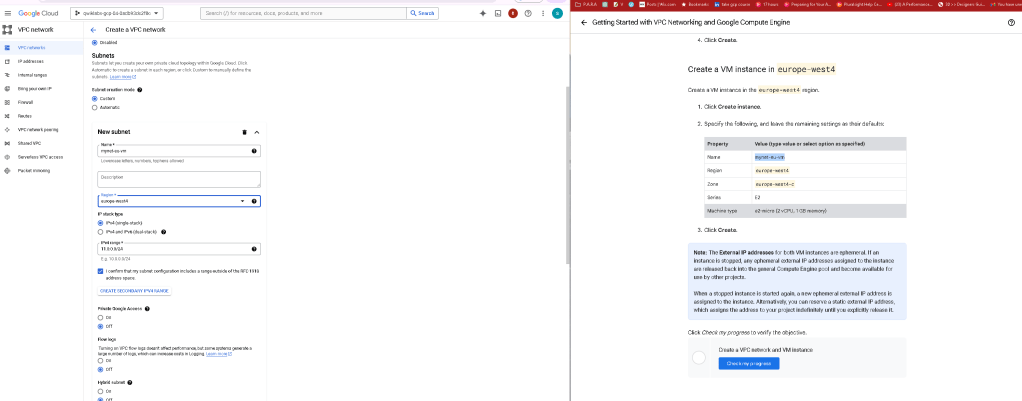1022x401 pixels.
Task: Click the Google Cloud logo
Action: tap(38, 13)
